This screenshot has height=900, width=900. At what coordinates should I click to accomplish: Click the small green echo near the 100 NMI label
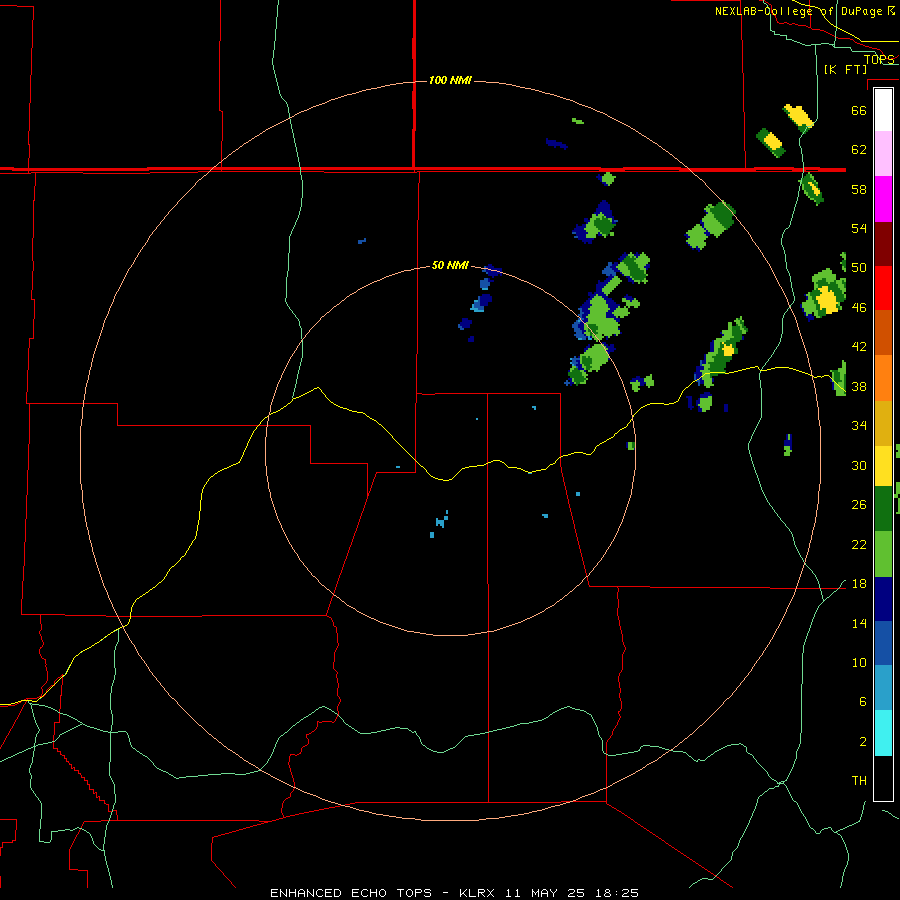point(577,121)
